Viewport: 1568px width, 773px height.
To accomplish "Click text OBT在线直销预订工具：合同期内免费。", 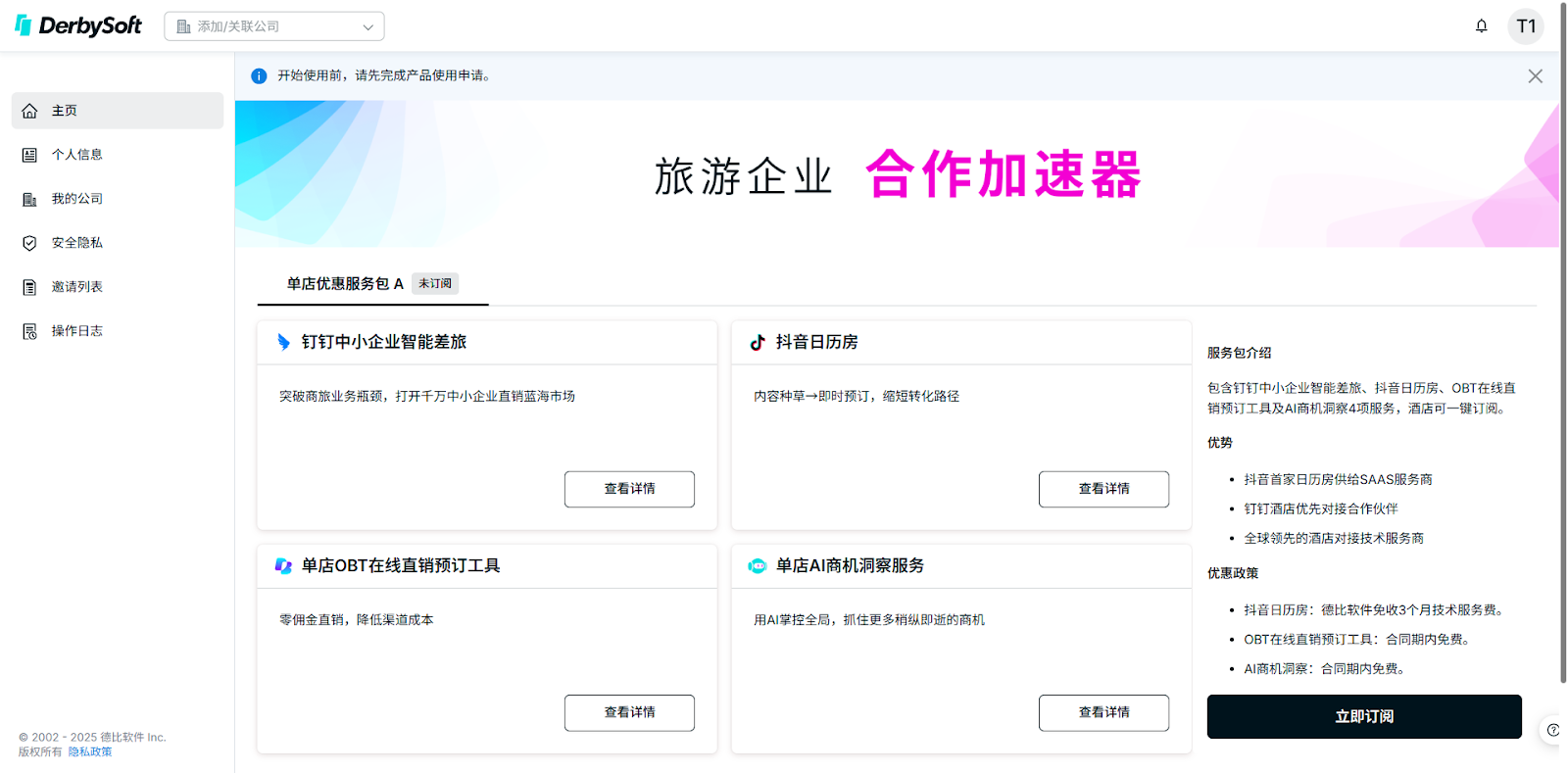I will pyautogui.click(x=1359, y=639).
